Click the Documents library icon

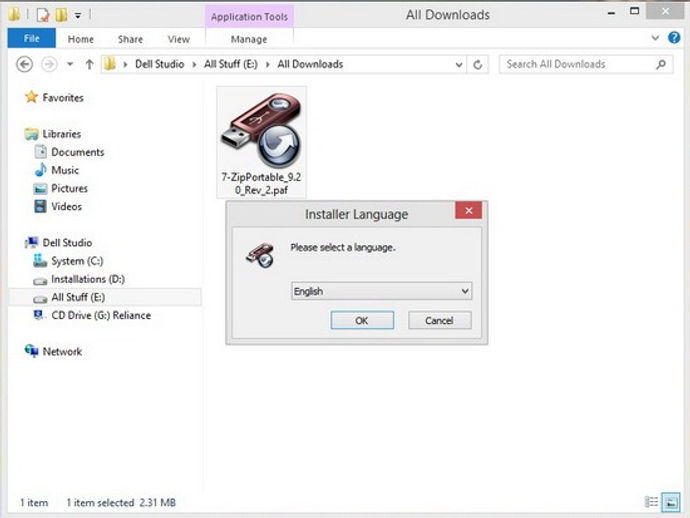pyautogui.click(x=40, y=152)
